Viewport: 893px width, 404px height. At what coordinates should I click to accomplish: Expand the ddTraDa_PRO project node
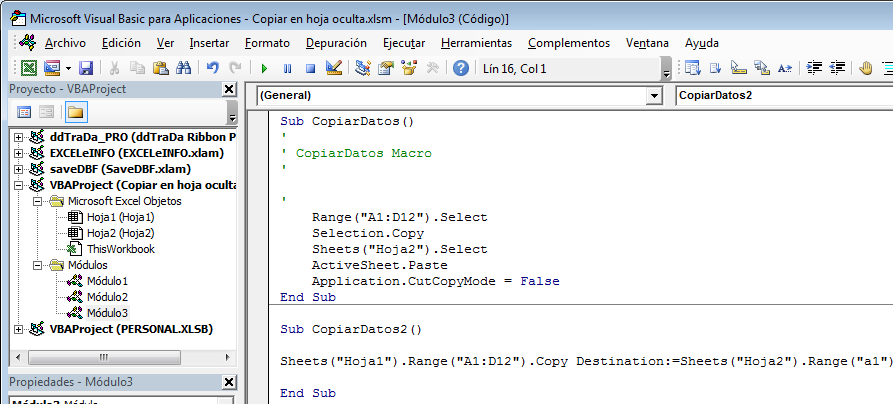pos(18,137)
